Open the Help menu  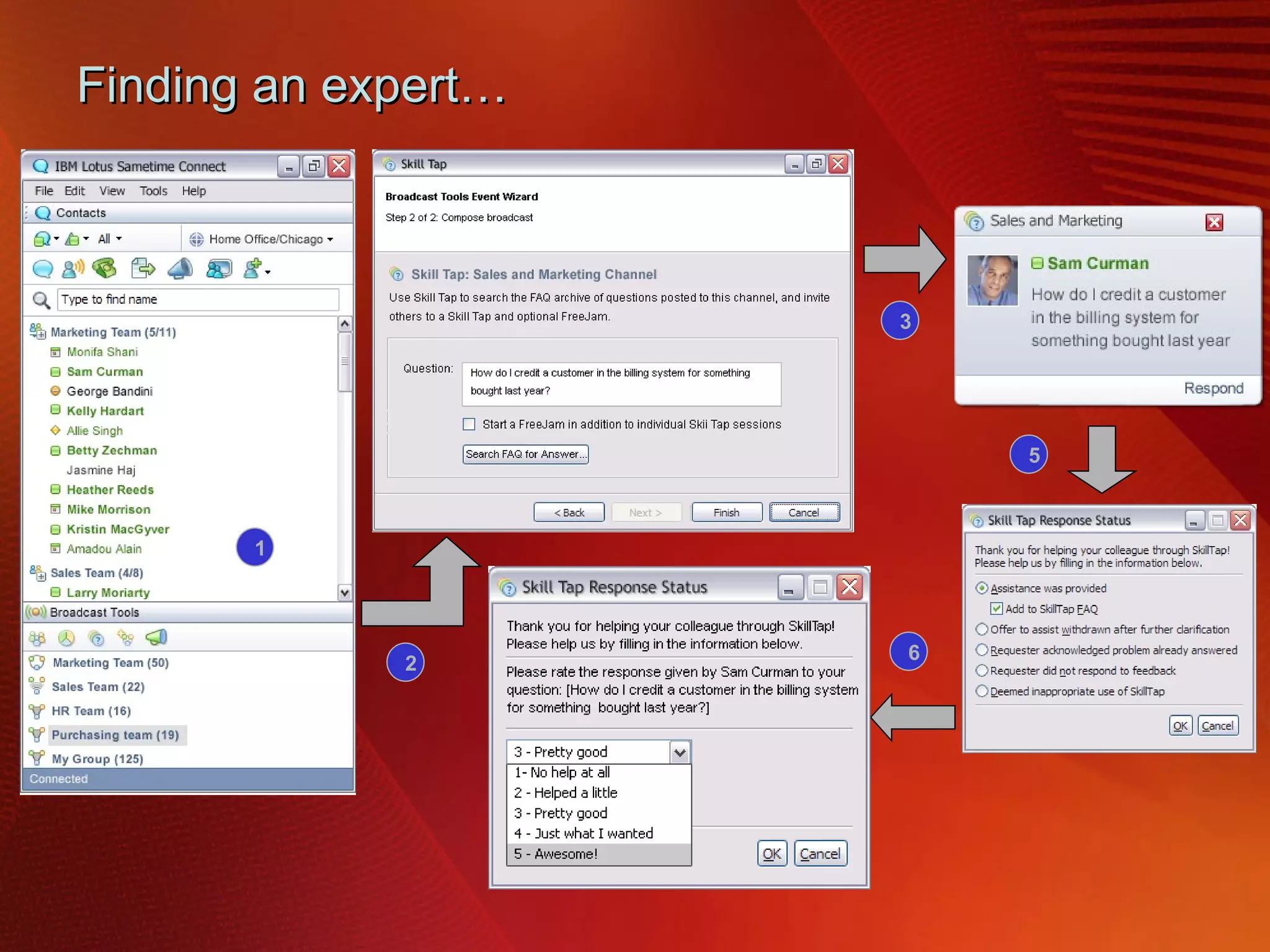pyautogui.click(x=193, y=191)
